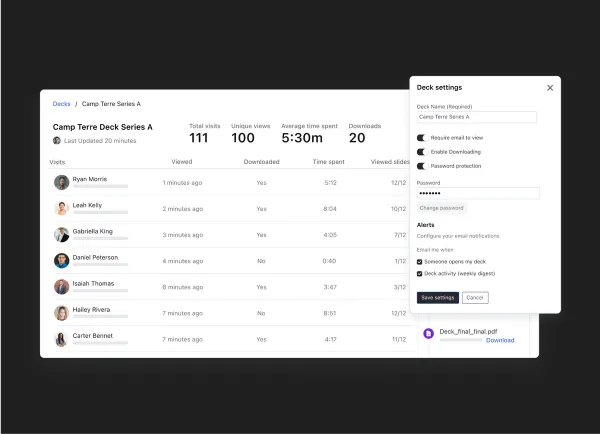Image resolution: width=600 pixels, height=434 pixels.
Task: Click the Viewed slides column header
Action: (390, 162)
